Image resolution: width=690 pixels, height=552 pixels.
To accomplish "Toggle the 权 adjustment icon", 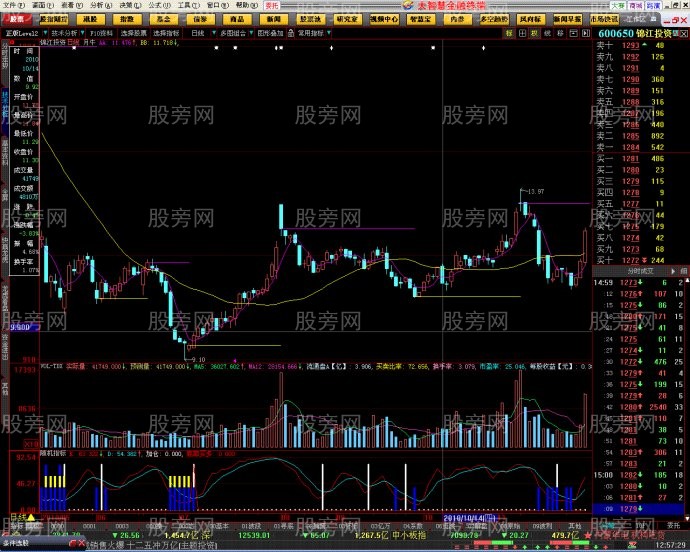I will (535, 33).
